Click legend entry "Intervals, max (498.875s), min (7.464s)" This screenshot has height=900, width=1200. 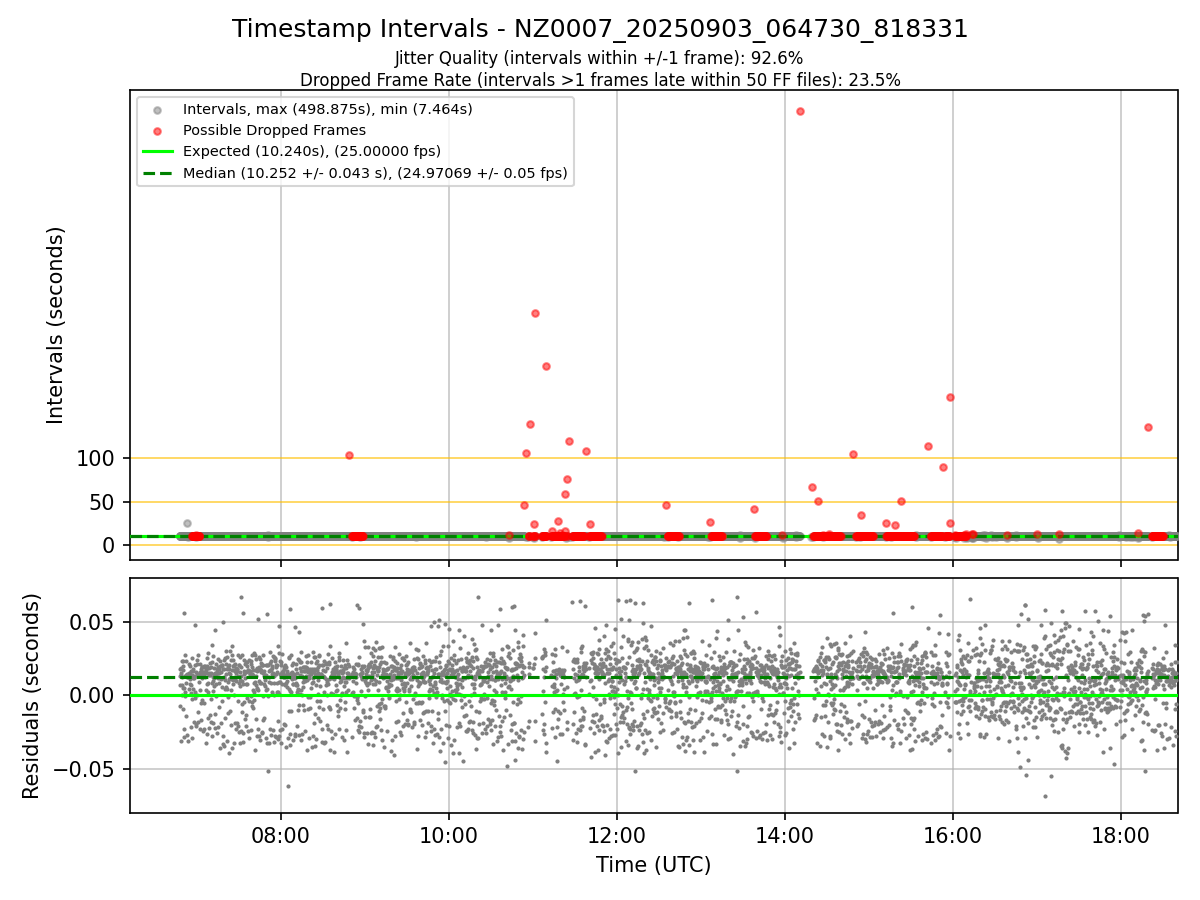click(x=328, y=108)
